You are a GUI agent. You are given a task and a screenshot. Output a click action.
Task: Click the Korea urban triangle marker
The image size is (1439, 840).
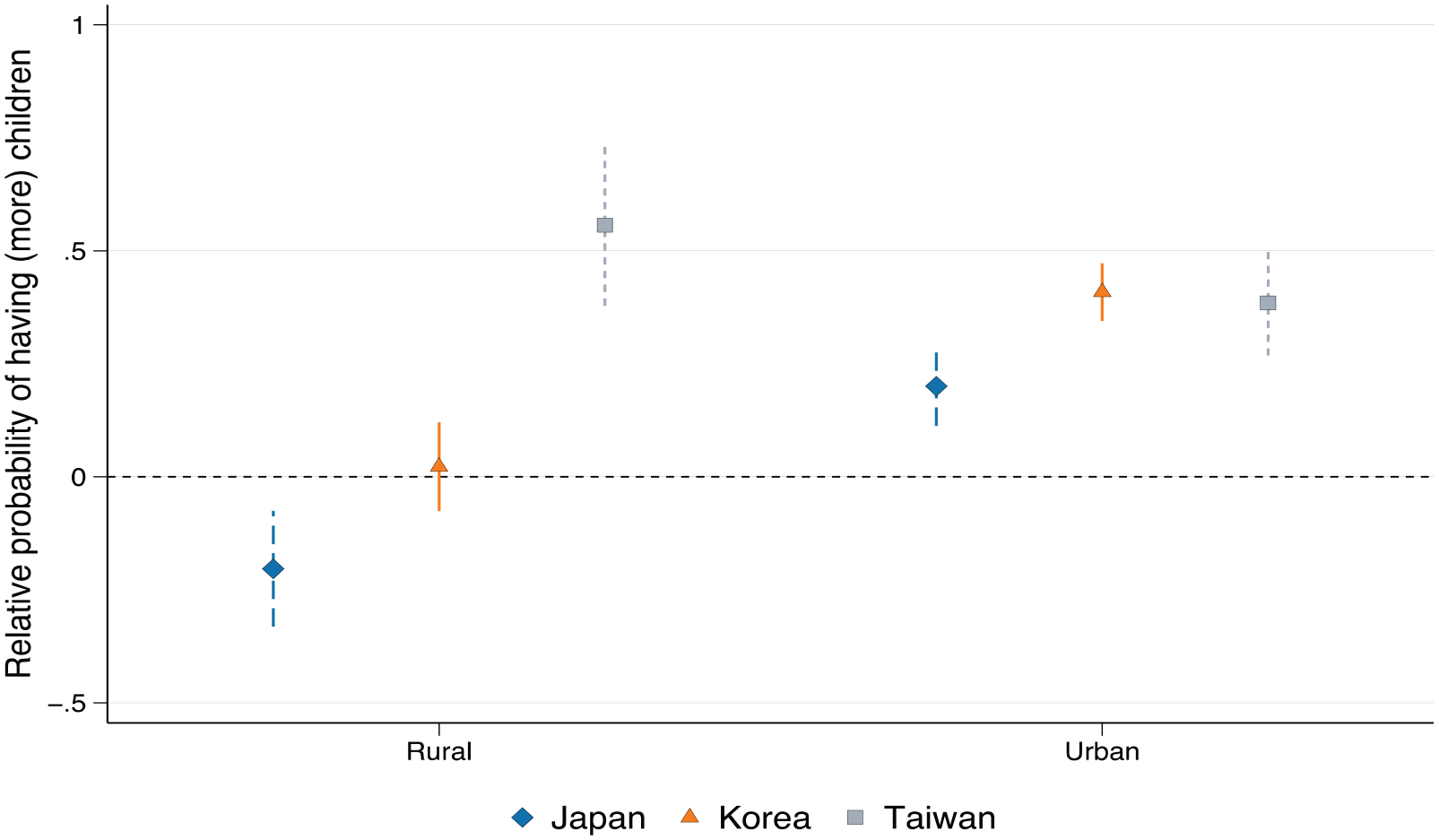(1102, 290)
